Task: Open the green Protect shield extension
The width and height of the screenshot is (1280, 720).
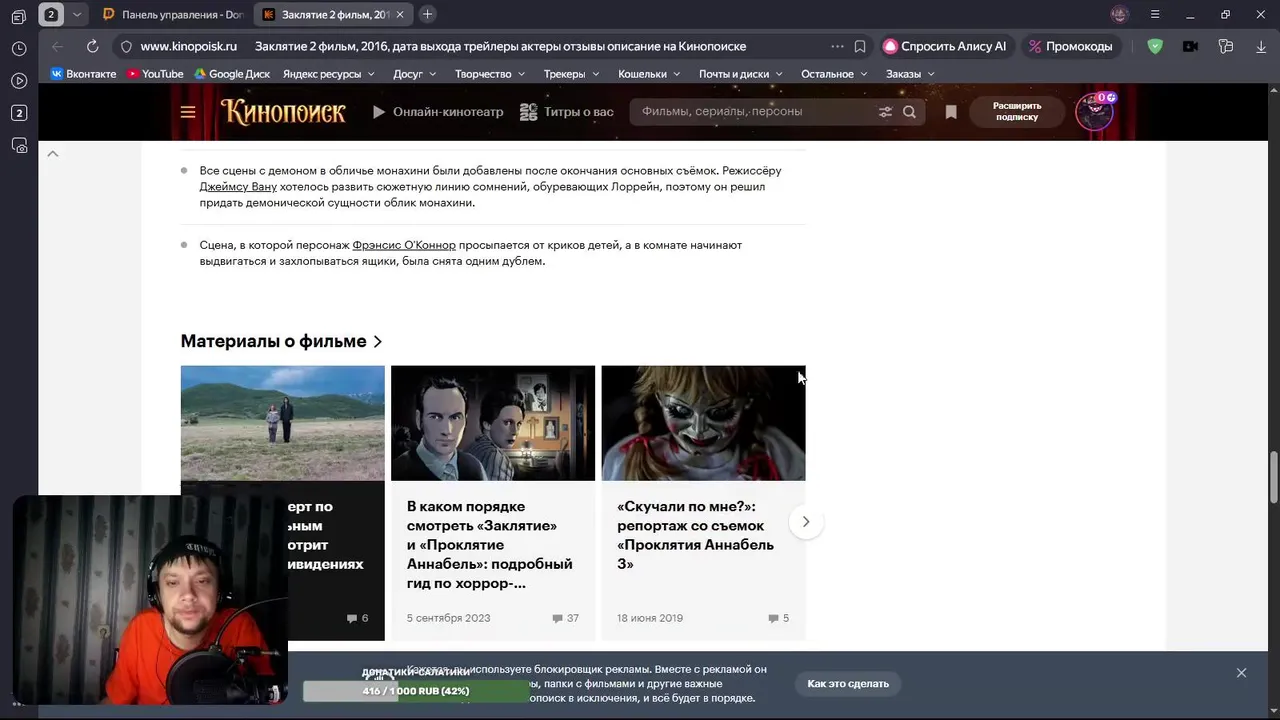Action: pos(1155,46)
